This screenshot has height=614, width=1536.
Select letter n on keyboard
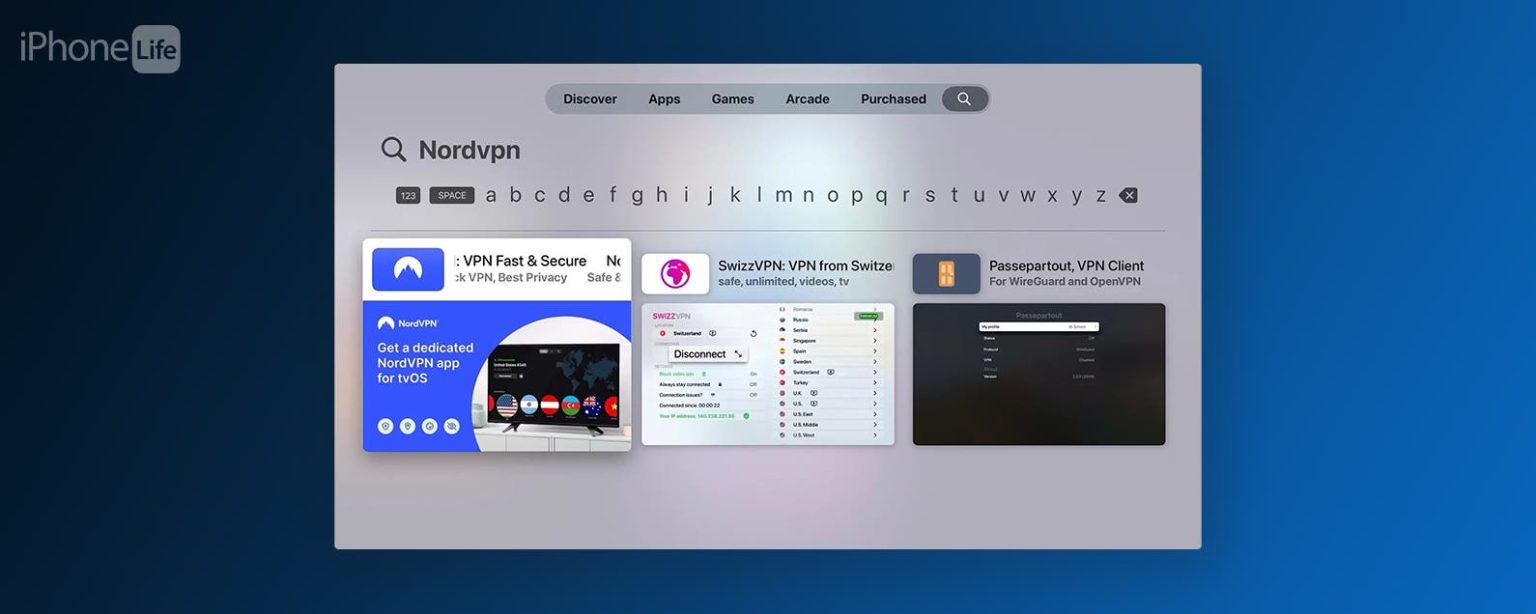click(x=808, y=196)
